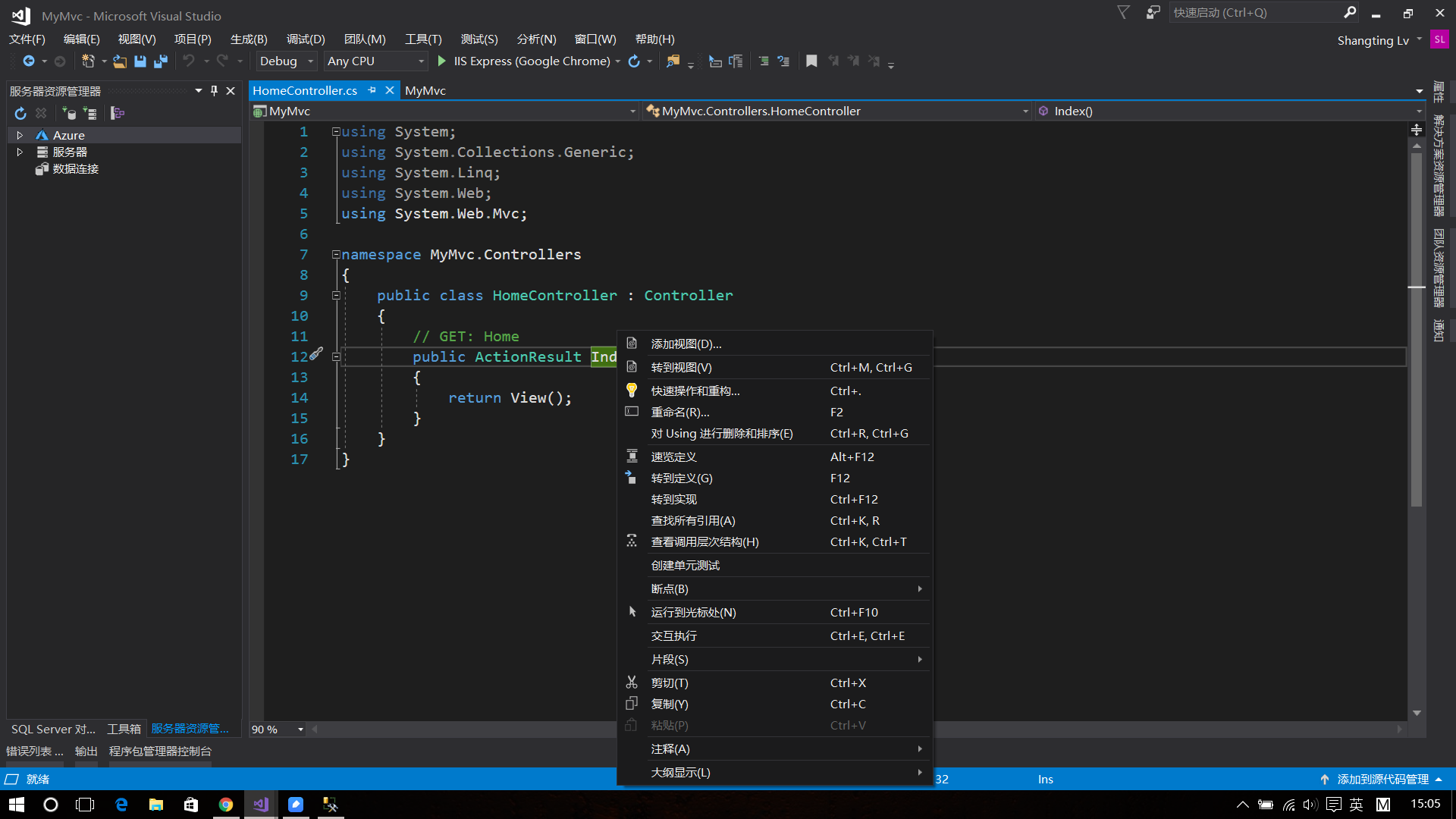The width and height of the screenshot is (1456, 819).
Task: Click the Save file toolbar icon
Action: coord(140,61)
